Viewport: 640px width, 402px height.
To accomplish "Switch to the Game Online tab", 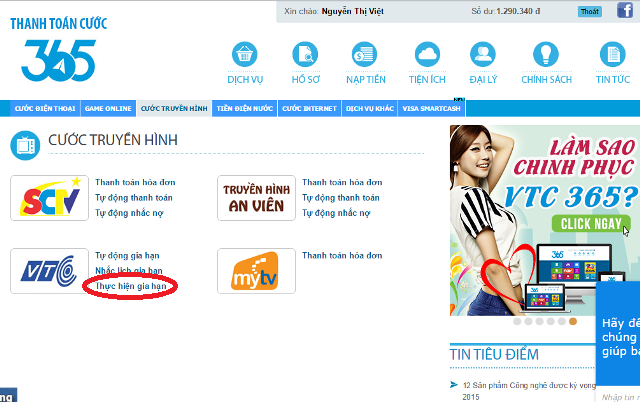I will 108,109.
